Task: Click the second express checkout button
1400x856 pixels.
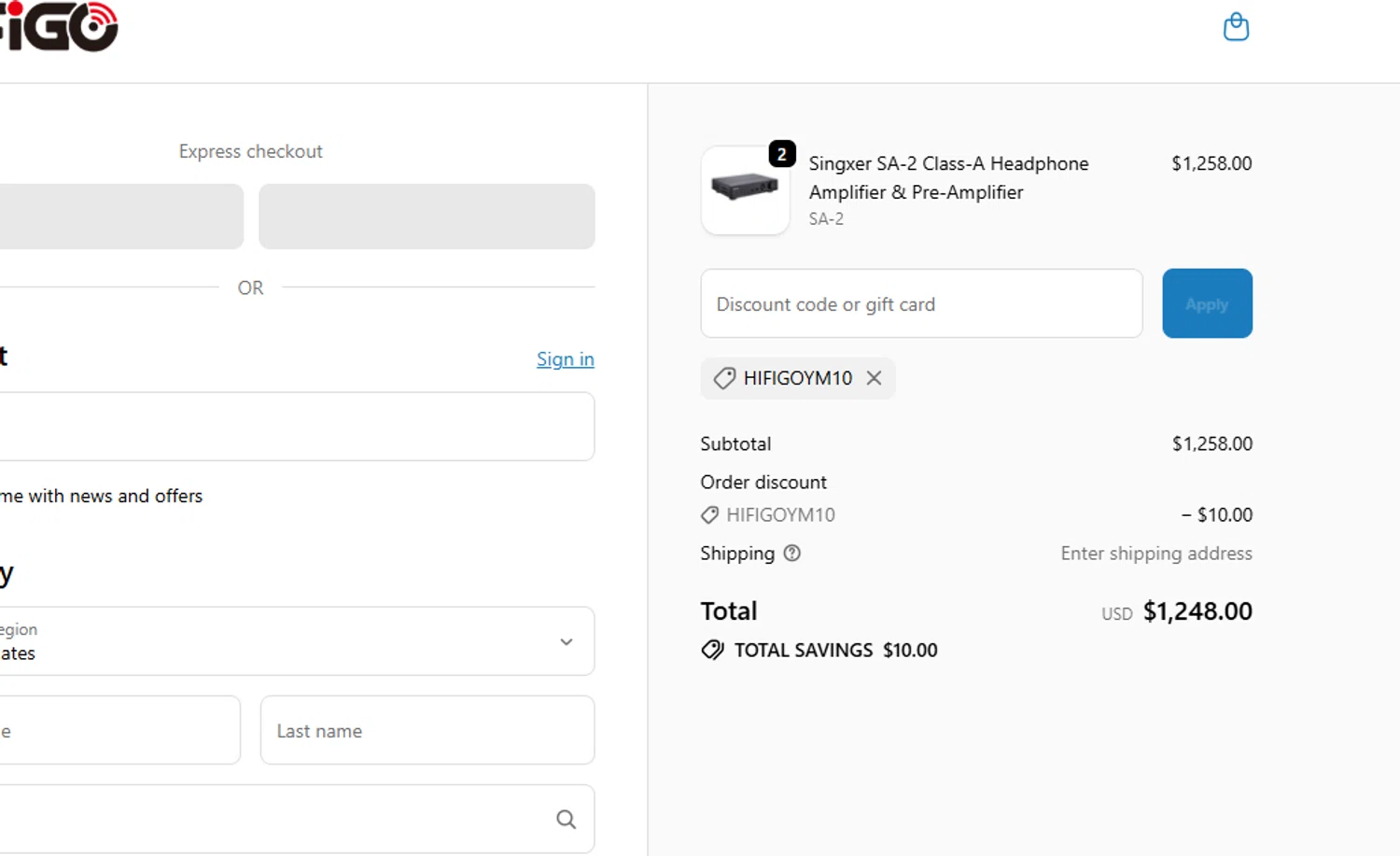Action: [427, 217]
